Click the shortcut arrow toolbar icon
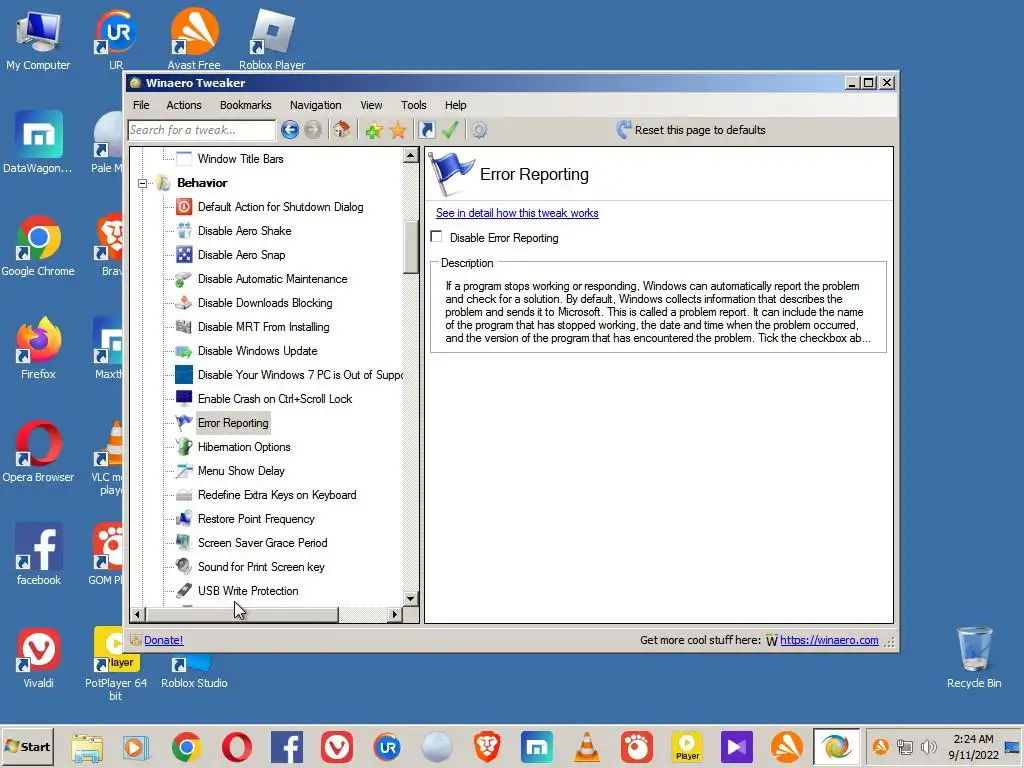 426,130
